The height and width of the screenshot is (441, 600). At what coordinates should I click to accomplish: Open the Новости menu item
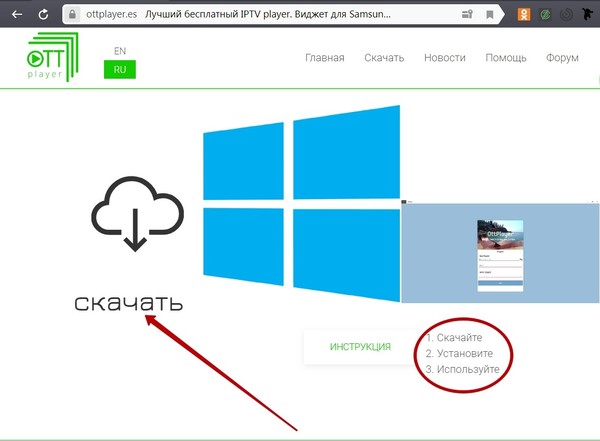point(445,58)
